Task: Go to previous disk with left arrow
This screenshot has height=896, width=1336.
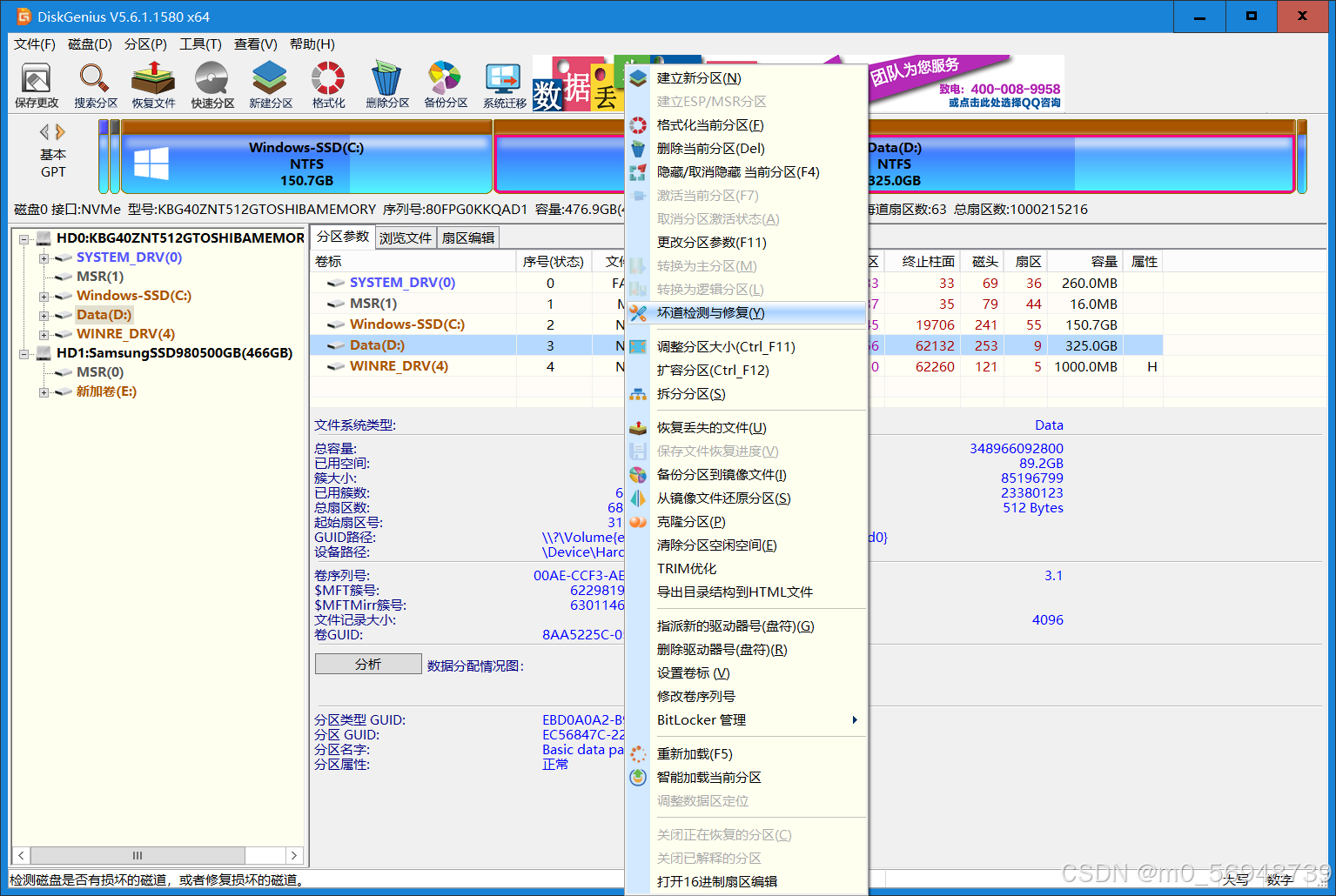Action: coord(44,132)
